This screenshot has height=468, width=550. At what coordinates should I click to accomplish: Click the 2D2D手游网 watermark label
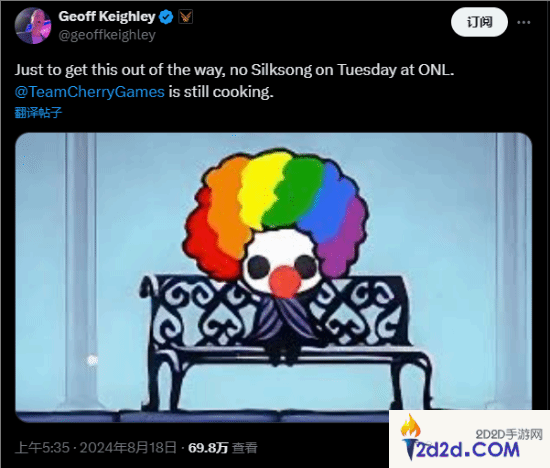tap(509, 435)
